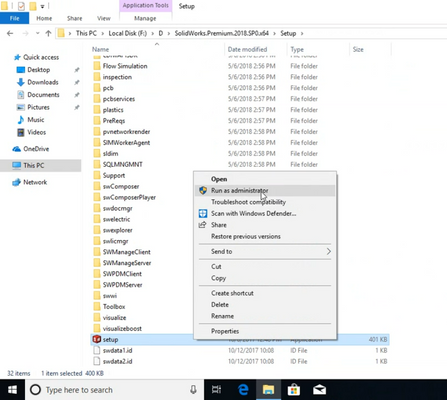Expand the This PC breadcrumb chevron
The image size is (447, 400).
(x=102, y=33)
